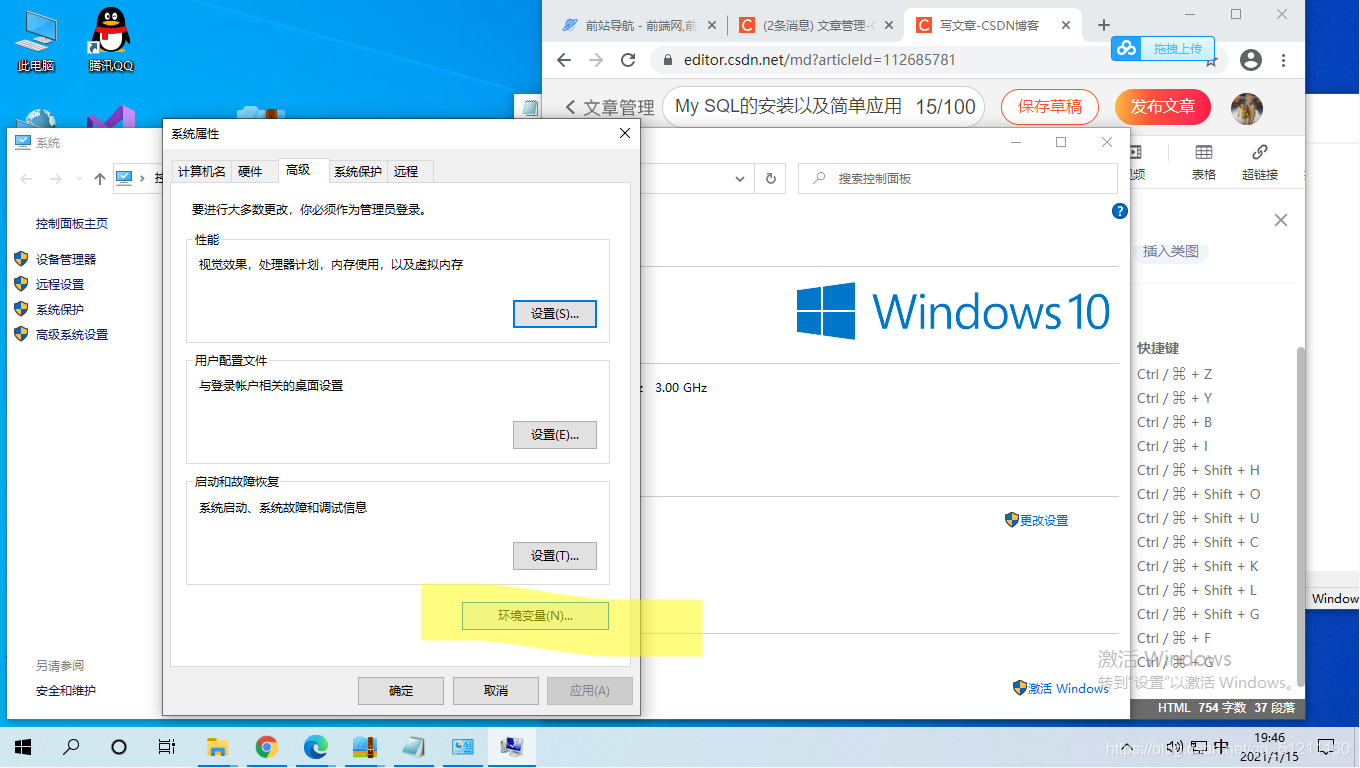Image resolution: width=1360 pixels, height=768 pixels.
Task: Open taskbar search magnifier
Action: [x=71, y=747]
